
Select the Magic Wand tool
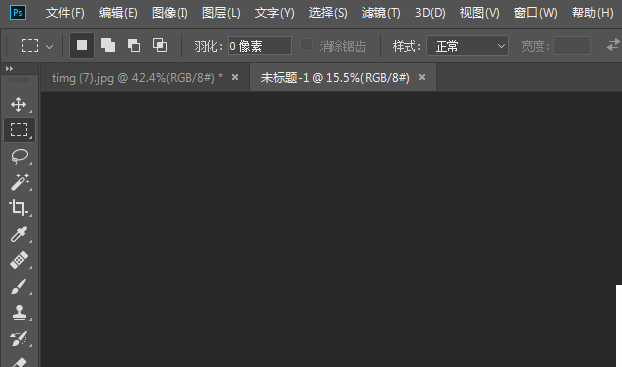pyautogui.click(x=19, y=182)
